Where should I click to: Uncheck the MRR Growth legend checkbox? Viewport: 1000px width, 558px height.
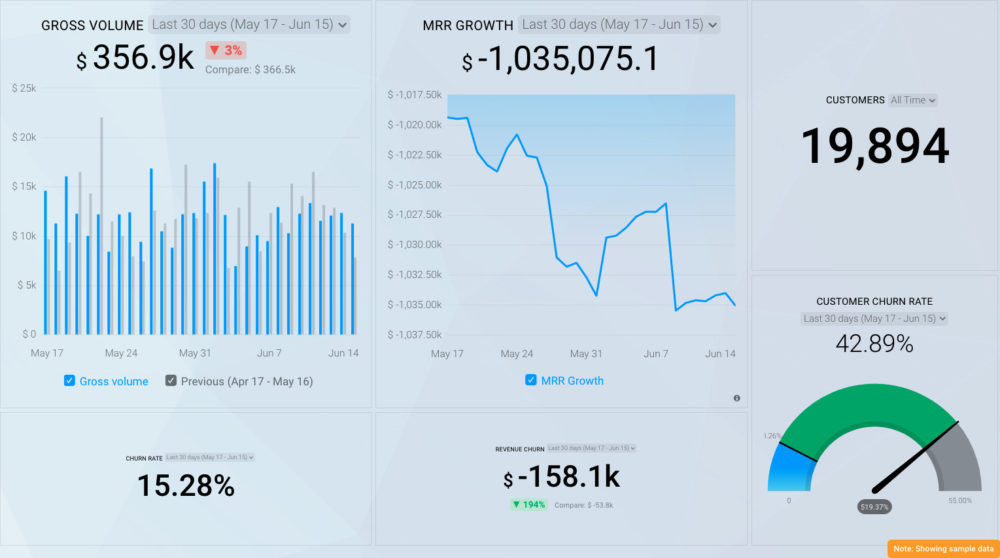(x=530, y=380)
